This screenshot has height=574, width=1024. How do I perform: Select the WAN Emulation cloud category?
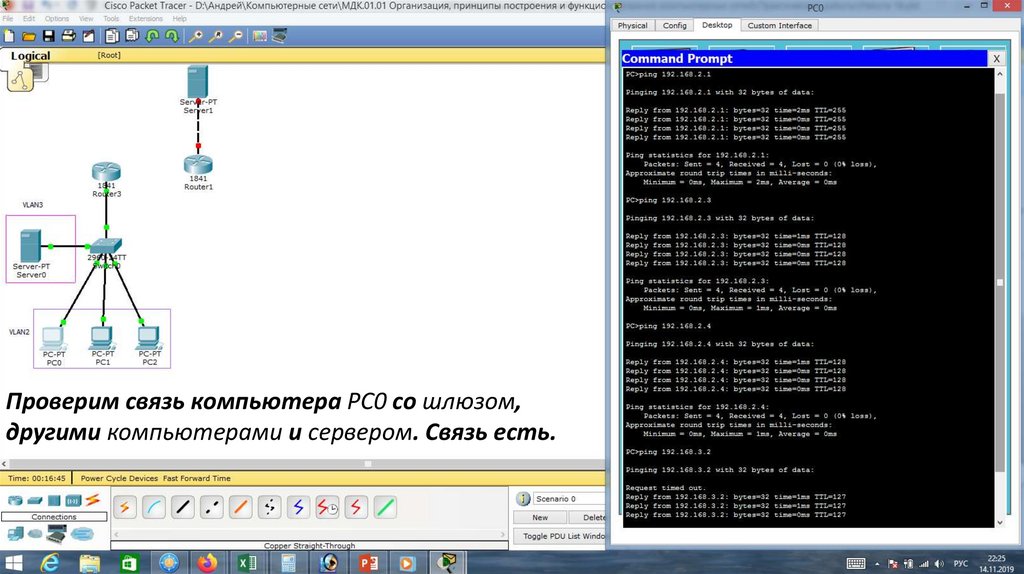point(35,534)
